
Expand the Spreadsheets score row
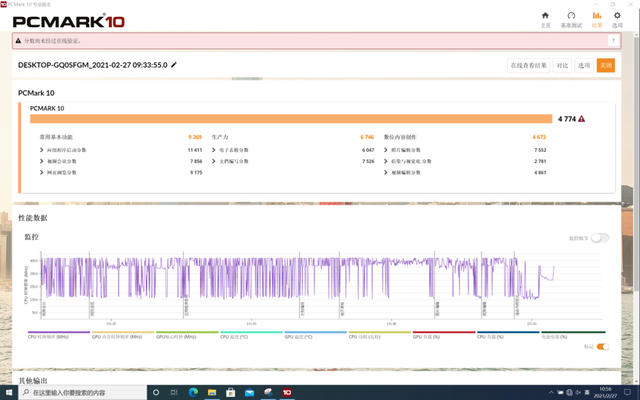(x=214, y=150)
